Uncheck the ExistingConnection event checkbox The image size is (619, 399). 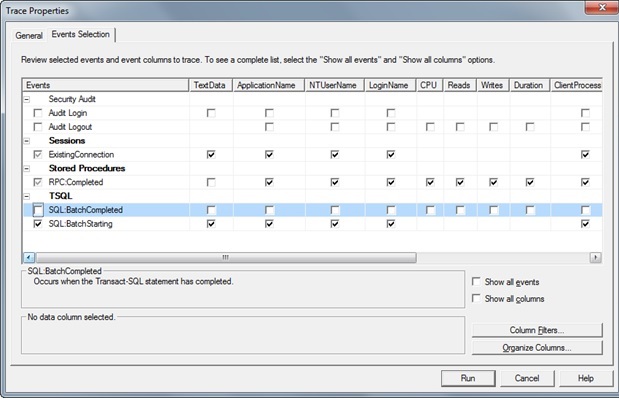tap(38, 155)
